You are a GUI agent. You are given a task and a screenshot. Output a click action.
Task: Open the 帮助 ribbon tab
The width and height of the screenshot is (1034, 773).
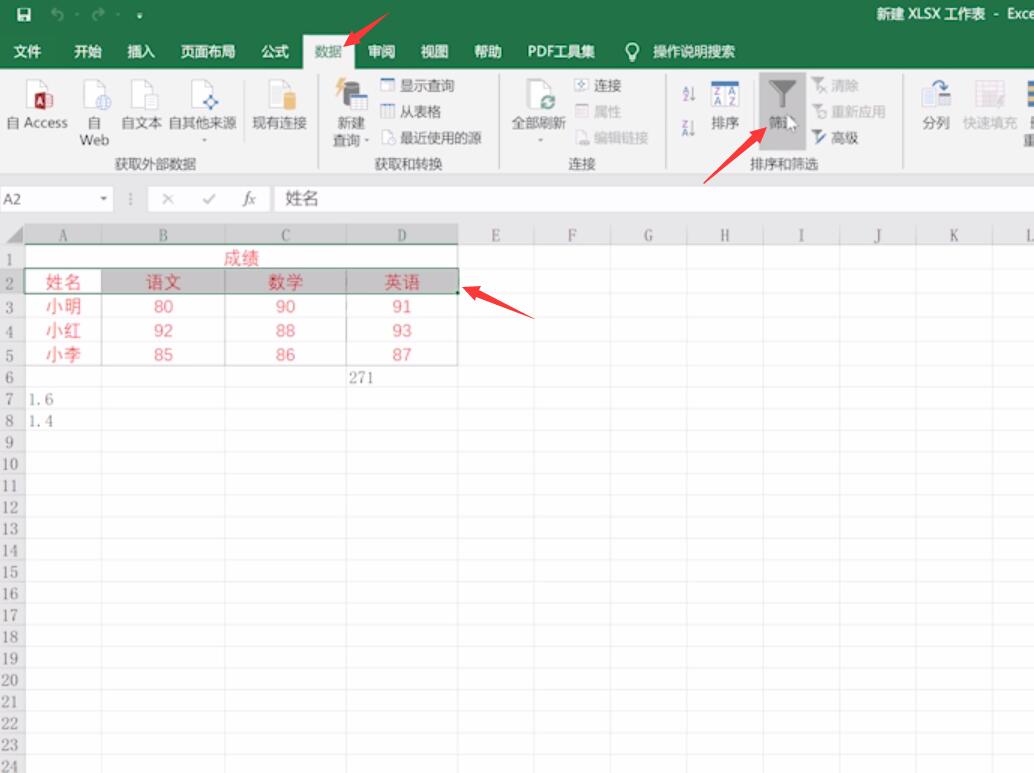tap(487, 51)
